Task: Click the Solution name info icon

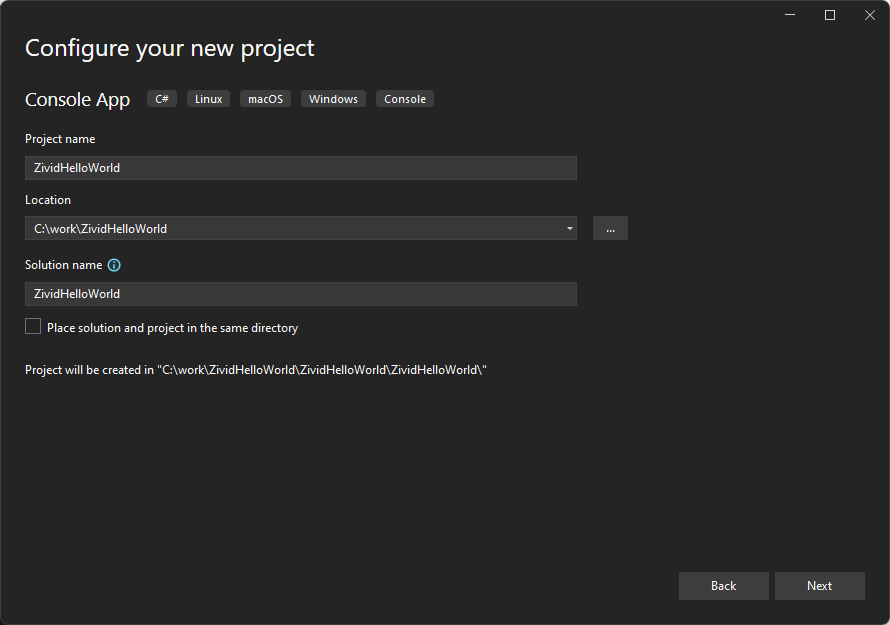Action: click(114, 265)
